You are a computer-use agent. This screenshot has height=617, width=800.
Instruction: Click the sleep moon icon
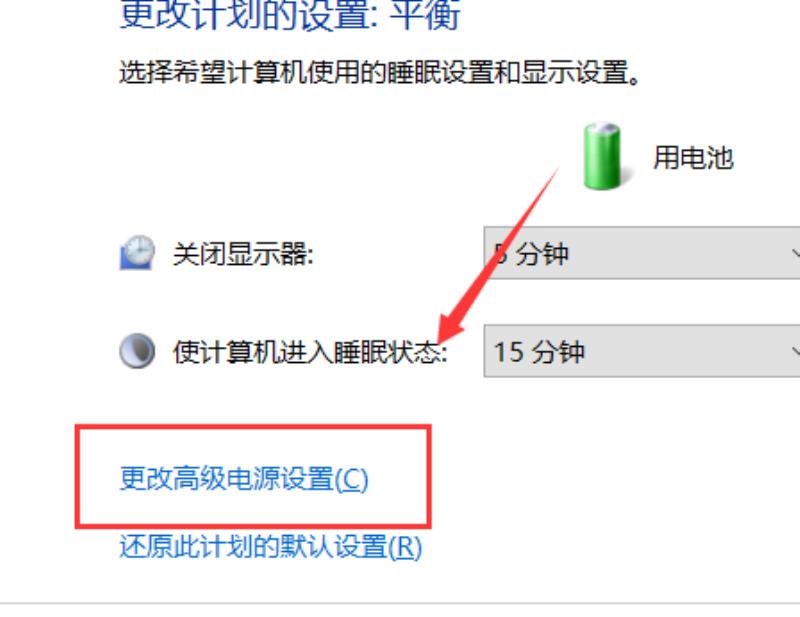[137, 351]
